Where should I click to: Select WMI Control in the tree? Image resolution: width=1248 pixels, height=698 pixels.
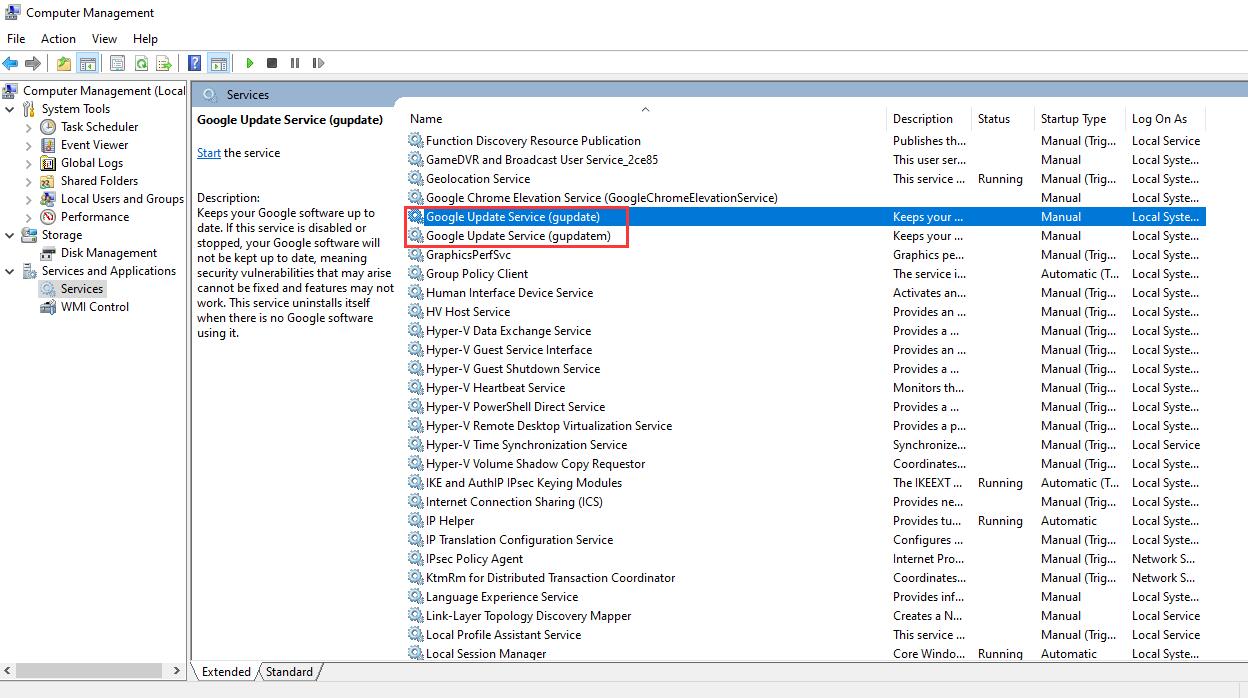pyautogui.click(x=95, y=307)
